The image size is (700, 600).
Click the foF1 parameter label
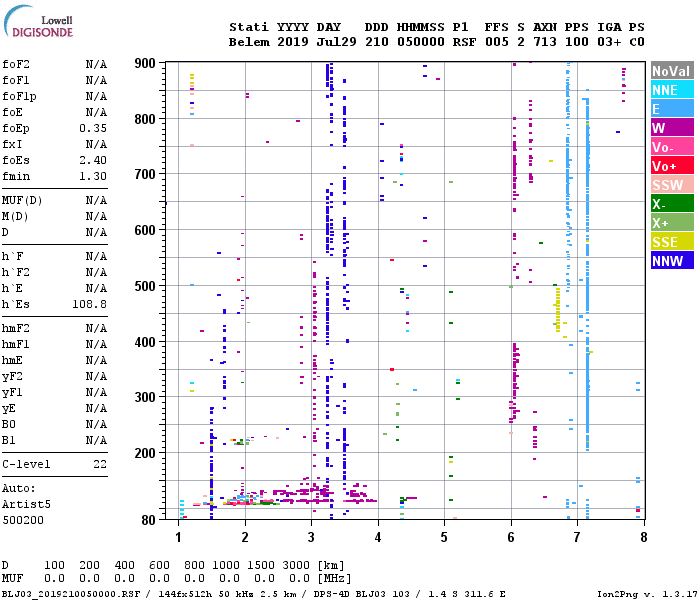(16, 80)
